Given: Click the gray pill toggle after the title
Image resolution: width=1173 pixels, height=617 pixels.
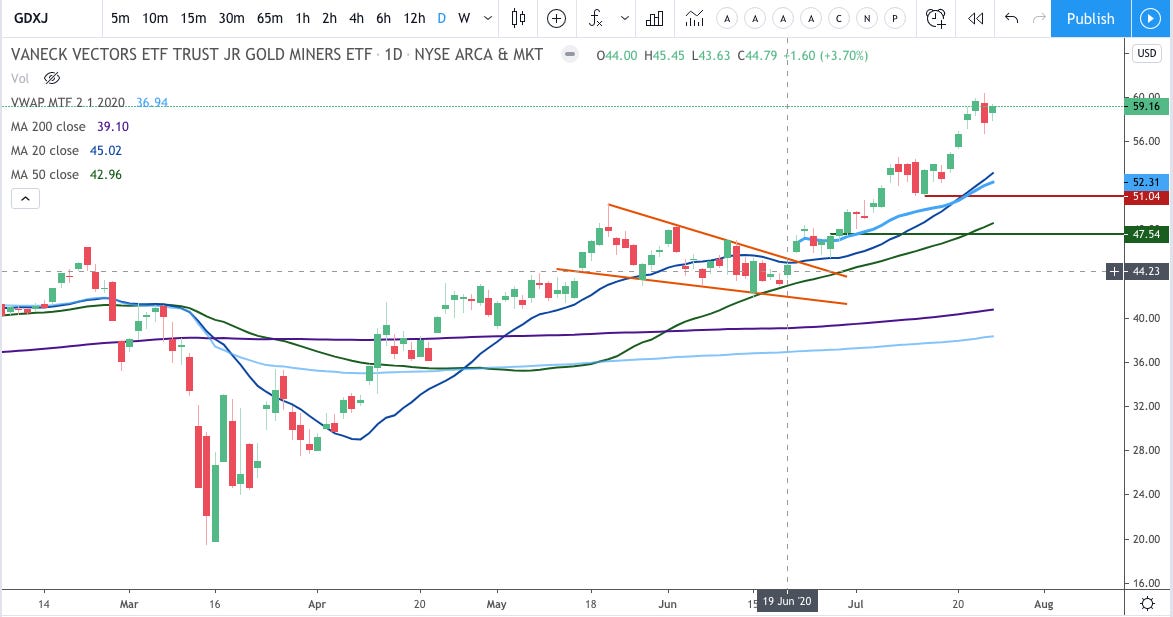Looking at the screenshot, I should point(570,55).
